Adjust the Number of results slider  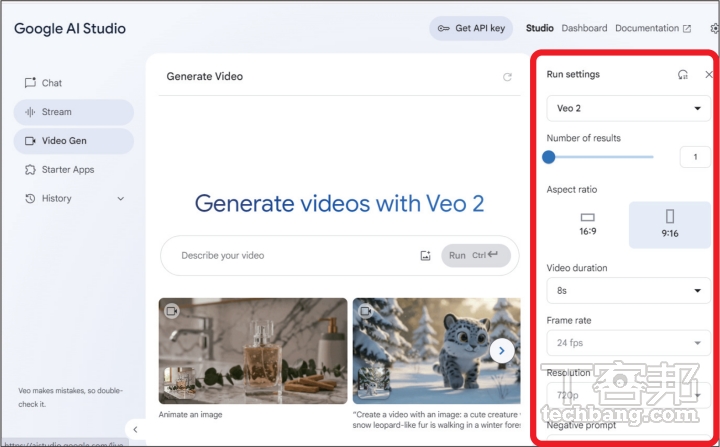coord(600,157)
